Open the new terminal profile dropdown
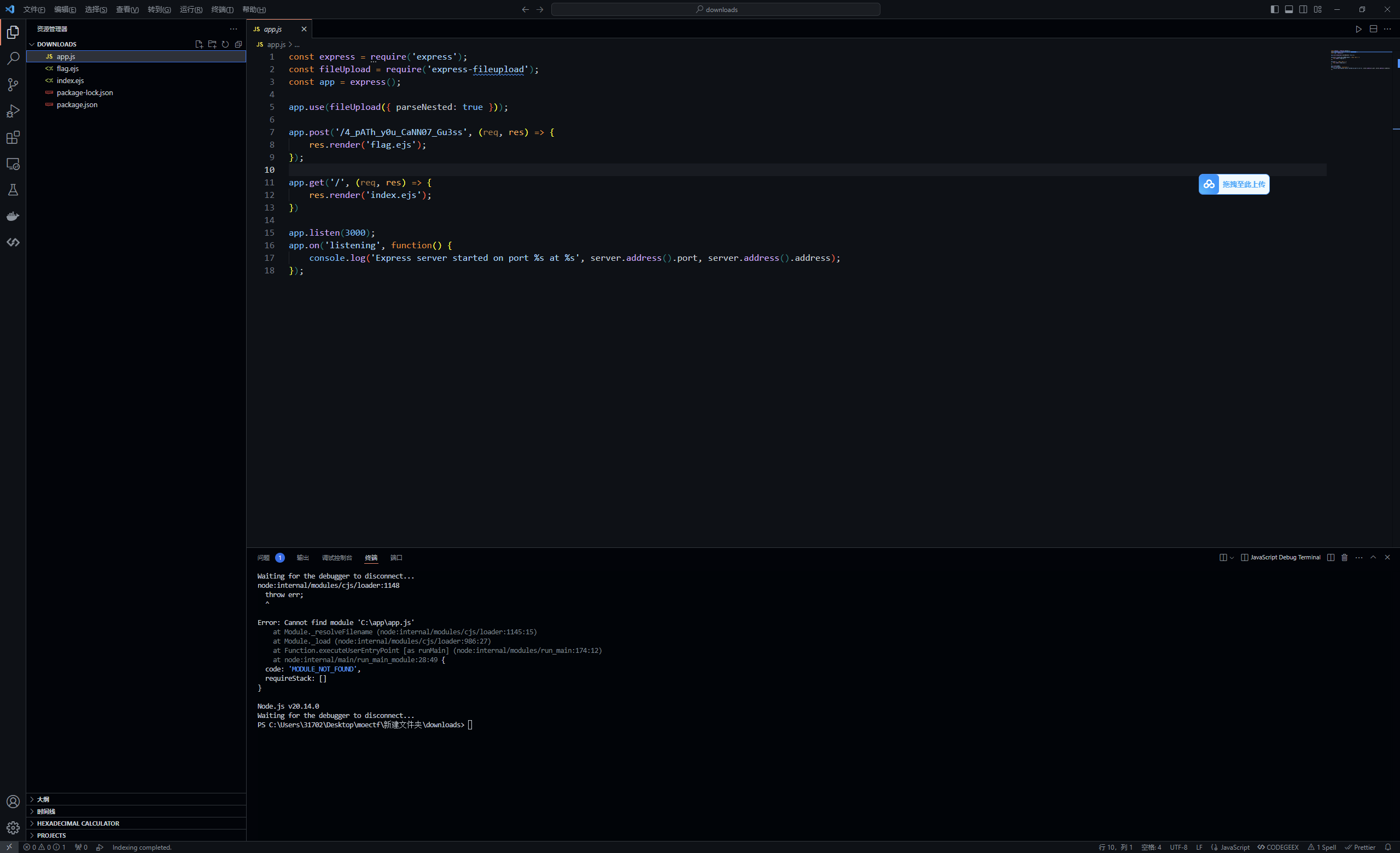Screen dimensions: 1400x853 coord(1232,557)
